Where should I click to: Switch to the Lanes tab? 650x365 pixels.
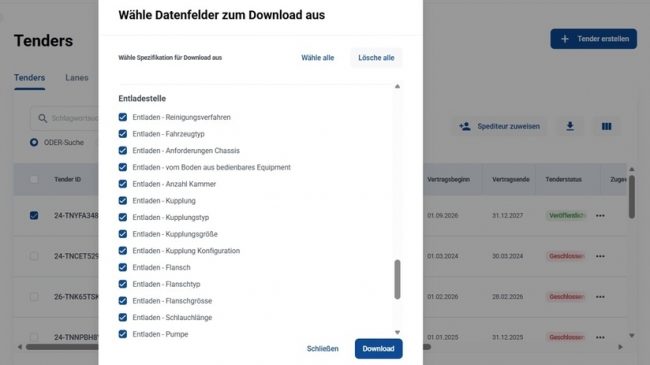[77, 78]
